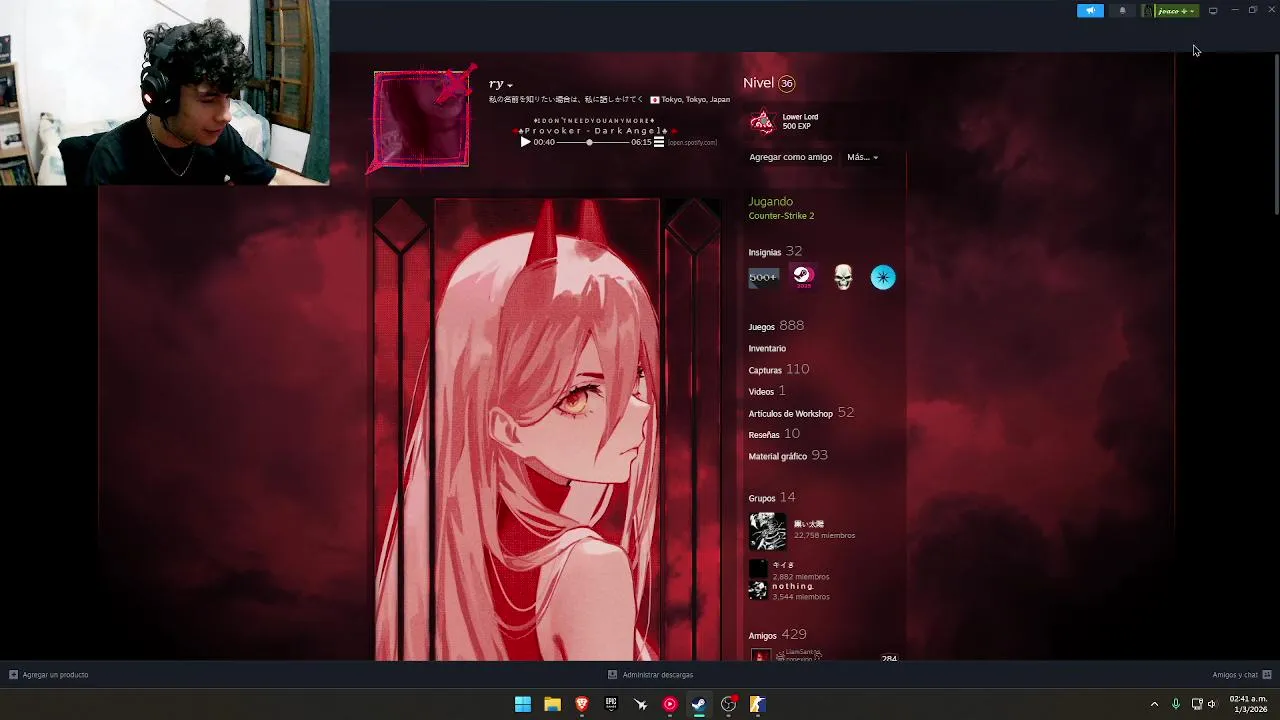
Task: Open the Insignias section
Action: click(775, 251)
